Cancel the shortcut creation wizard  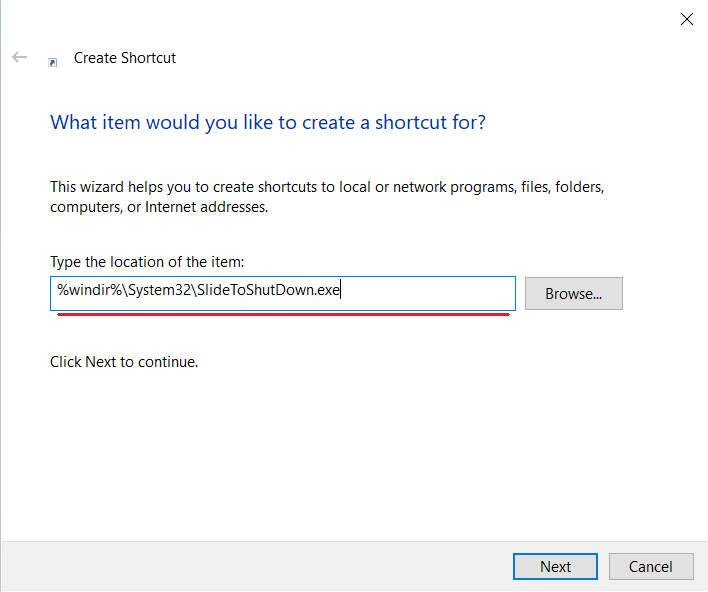[x=650, y=566]
